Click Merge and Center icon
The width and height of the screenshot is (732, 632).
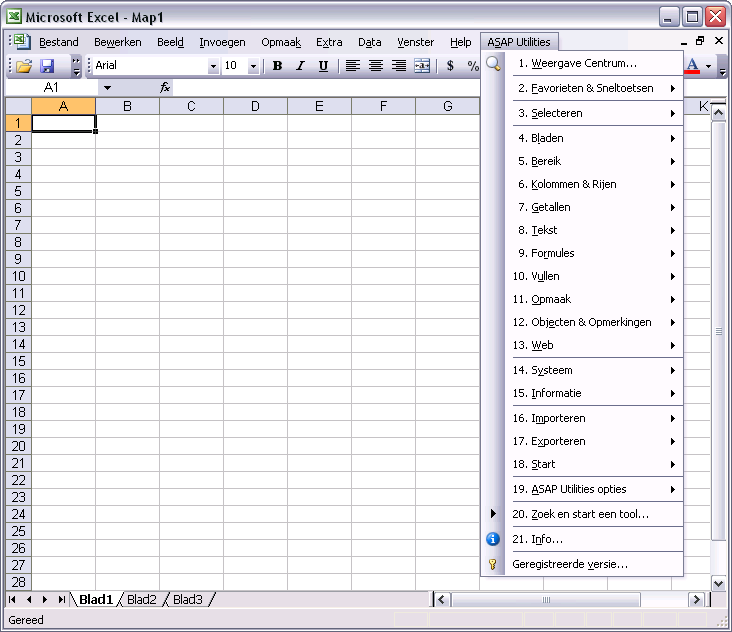pos(422,66)
